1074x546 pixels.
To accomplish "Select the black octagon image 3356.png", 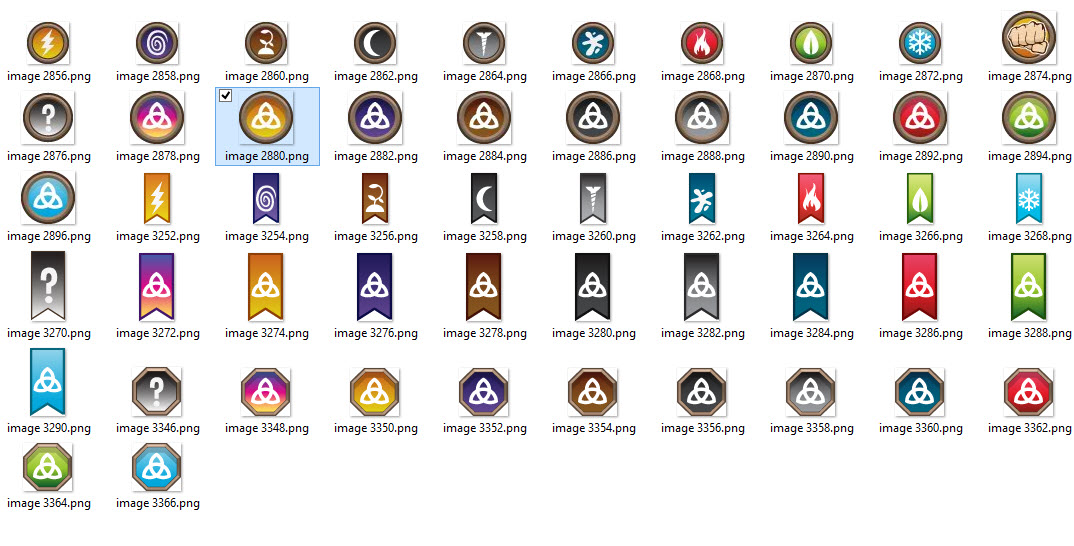I will click(701, 391).
